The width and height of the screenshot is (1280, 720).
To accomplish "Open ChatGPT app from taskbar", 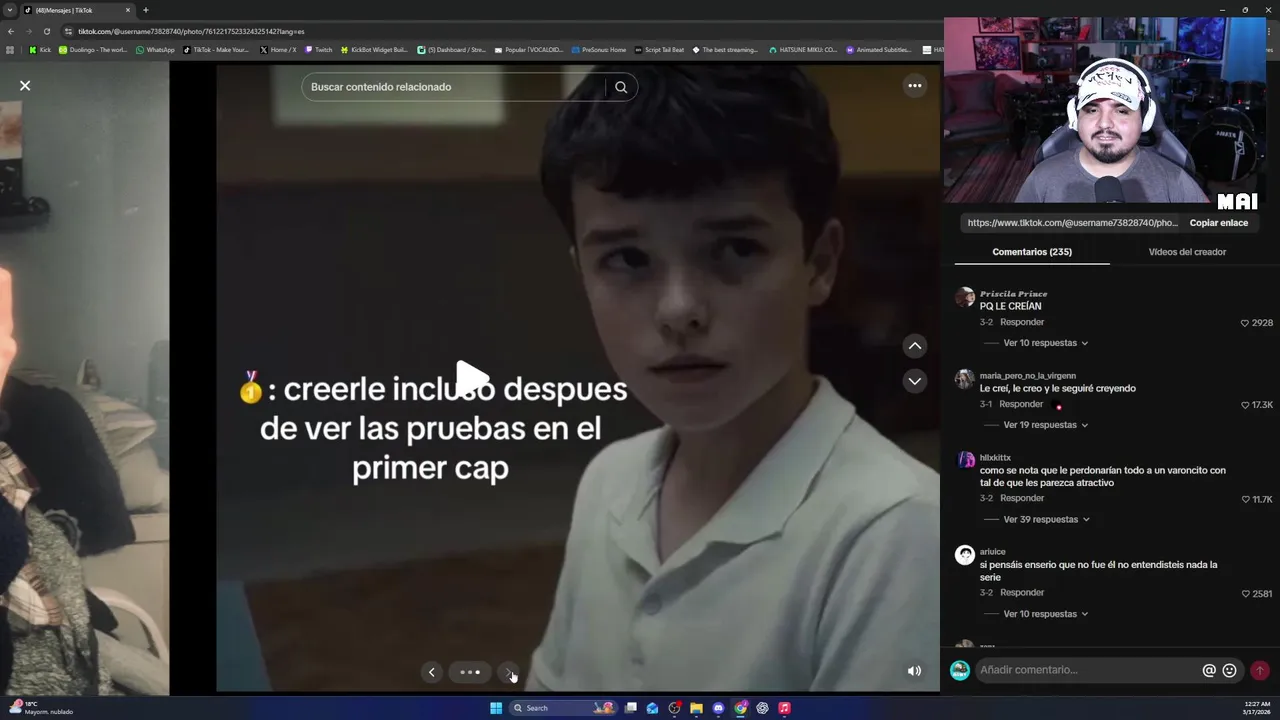I will [x=762, y=708].
